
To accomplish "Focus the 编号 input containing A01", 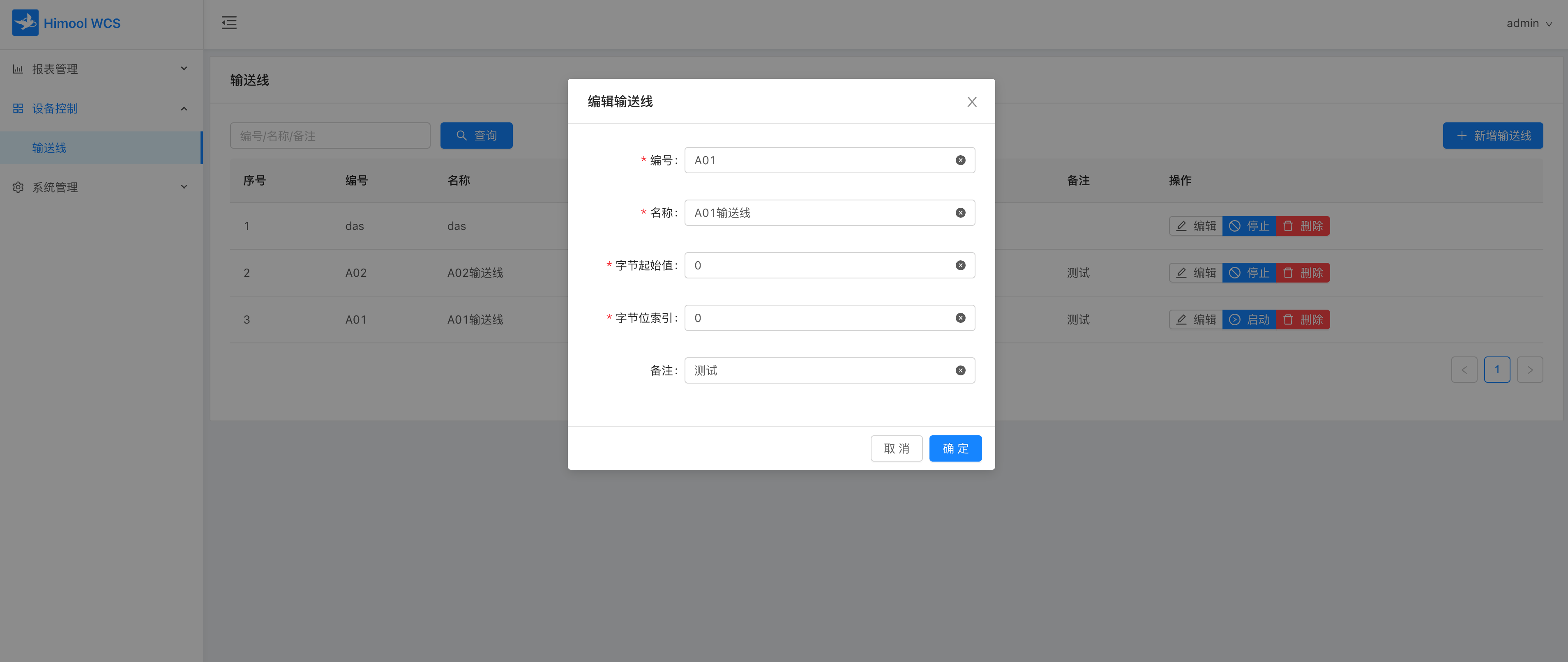I will [830, 160].
